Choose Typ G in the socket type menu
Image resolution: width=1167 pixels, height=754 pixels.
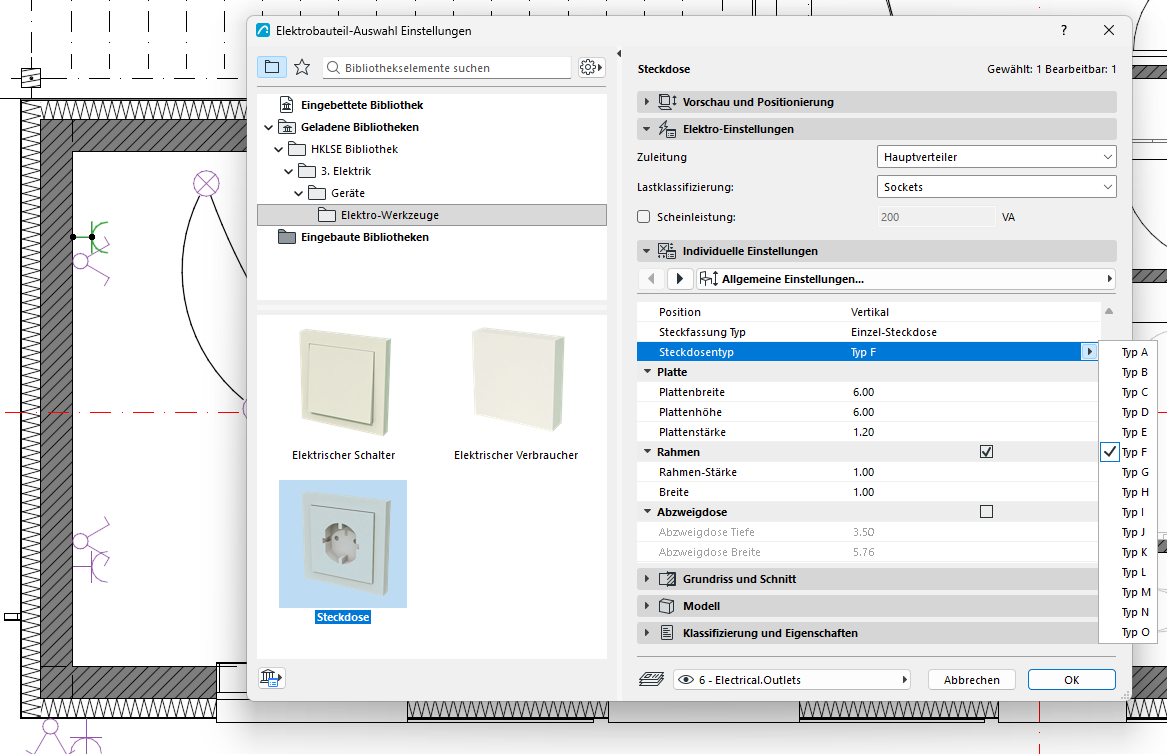tap(1126, 472)
